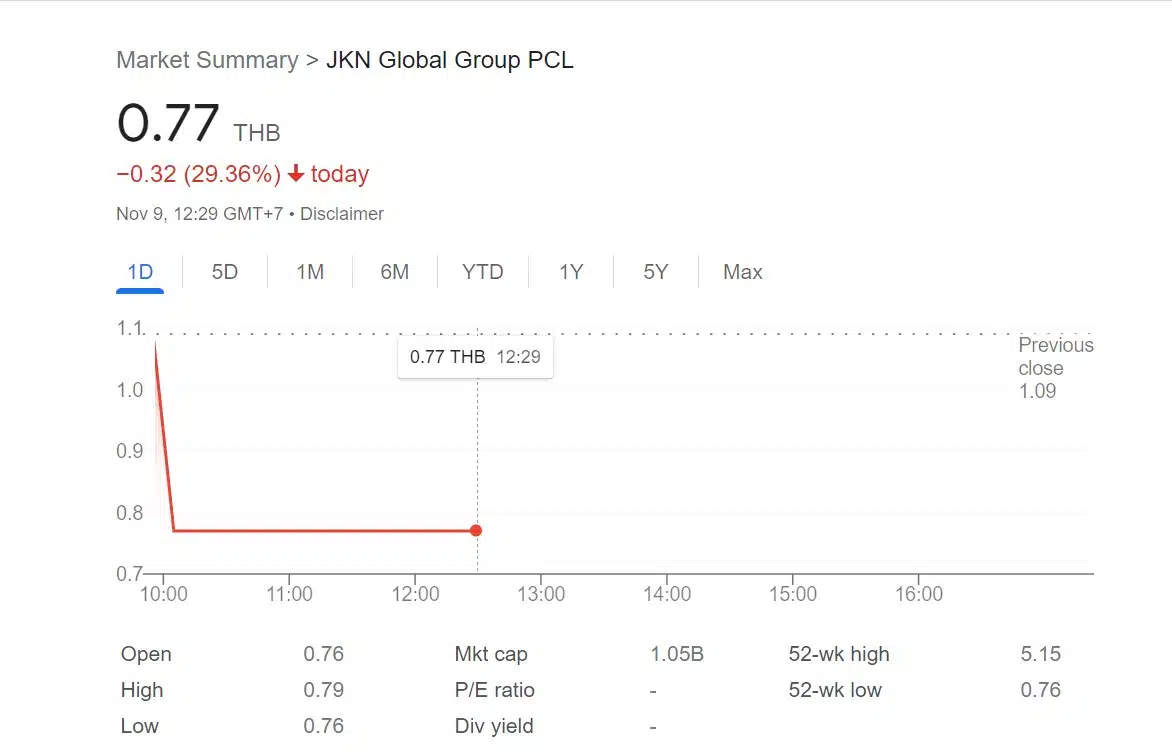
Task: Select the YTD tab
Action: coord(482,272)
